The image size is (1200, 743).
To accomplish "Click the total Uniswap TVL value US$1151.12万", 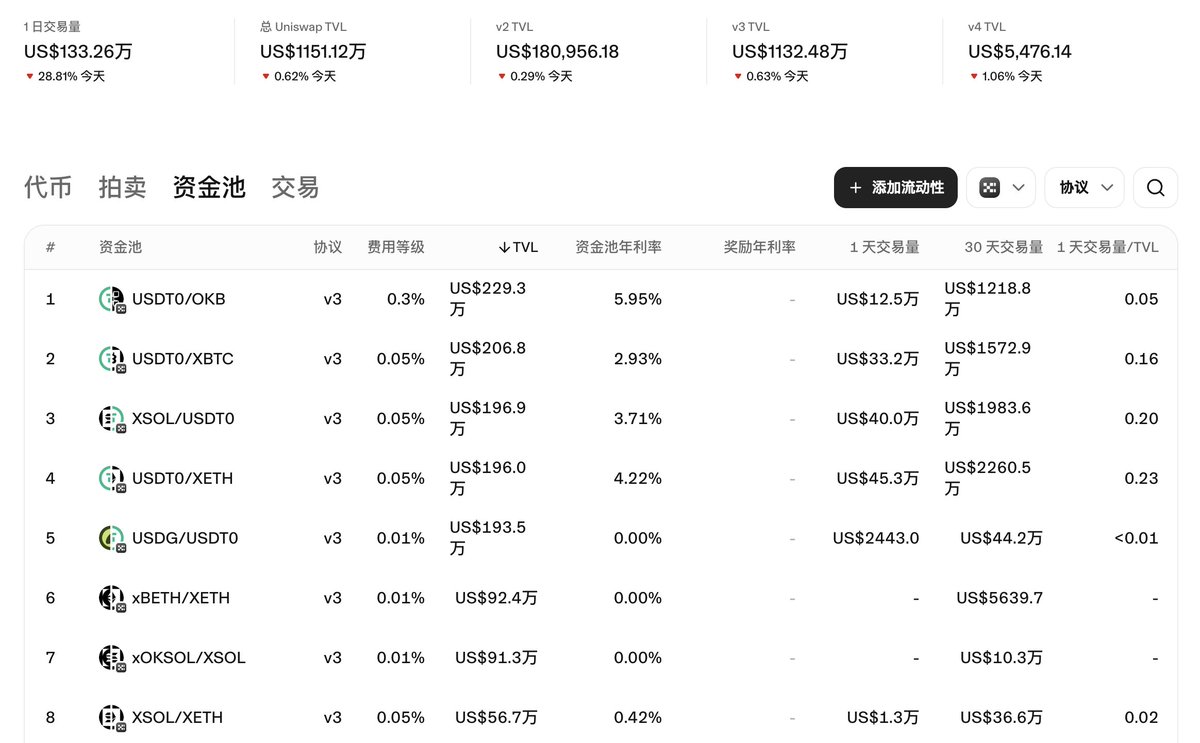I will [x=313, y=51].
